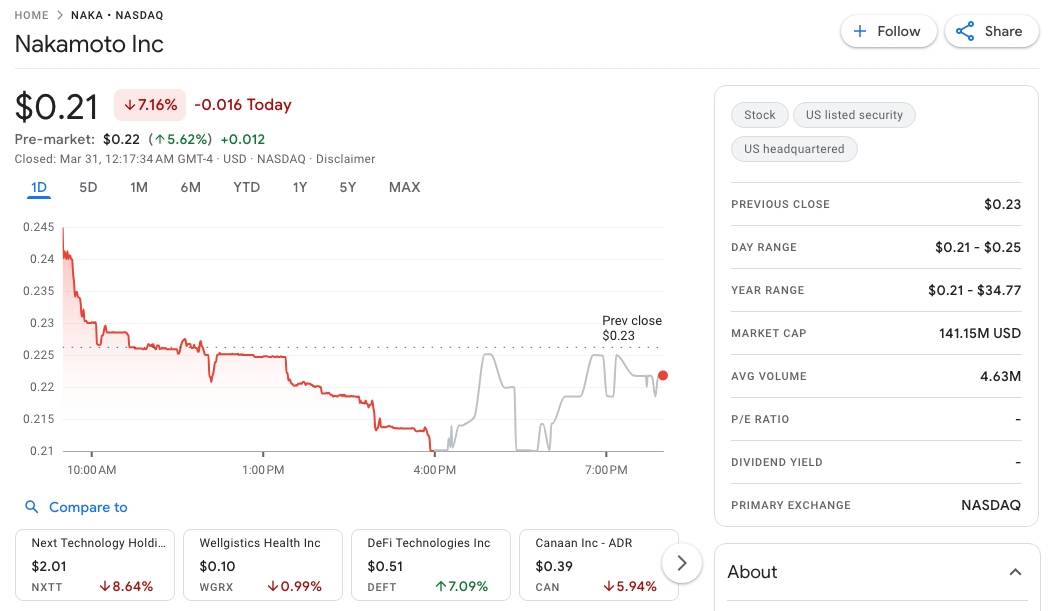This screenshot has width=1057, height=611.
Task: Click the current price dot on the chart
Action: (663, 375)
